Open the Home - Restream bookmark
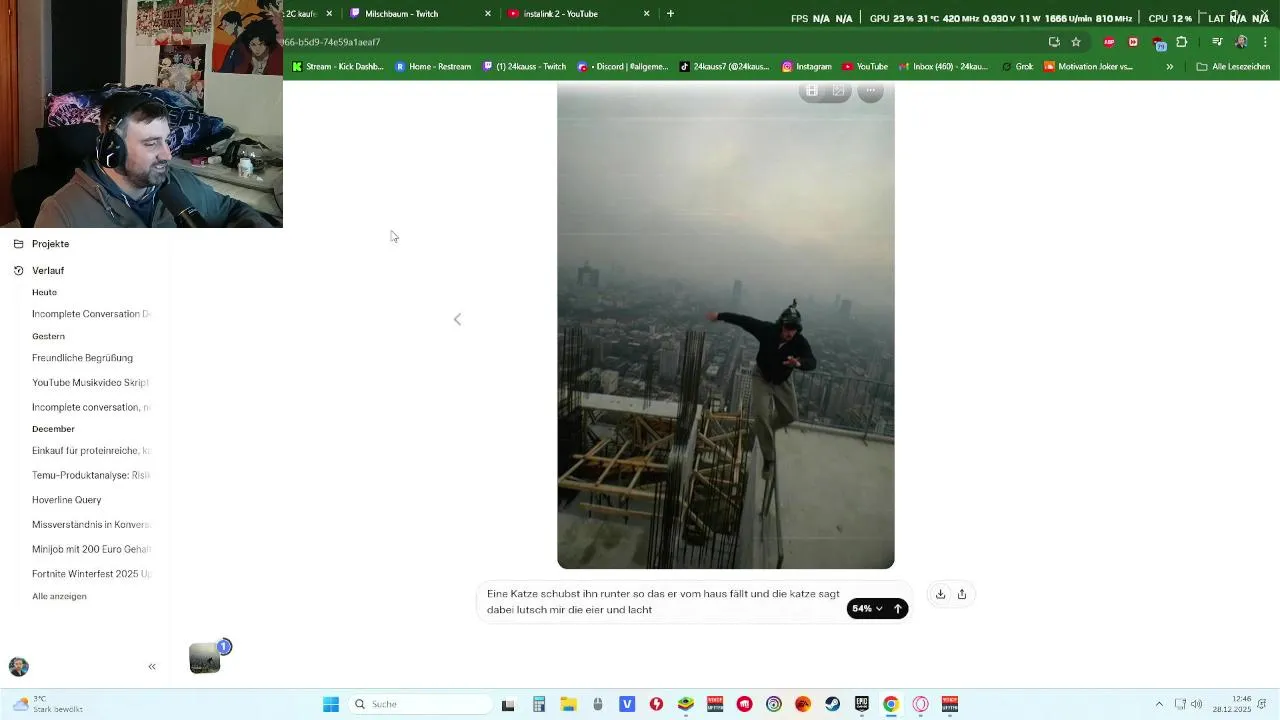 (x=433, y=67)
